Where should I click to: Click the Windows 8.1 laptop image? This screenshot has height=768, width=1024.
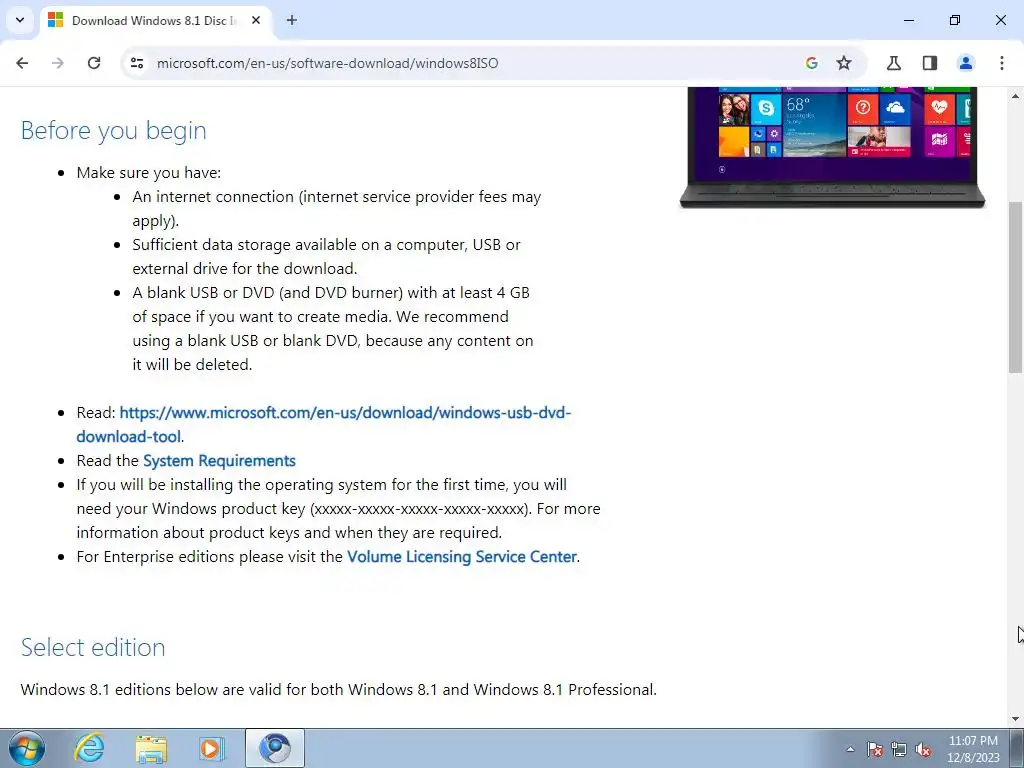point(832,148)
